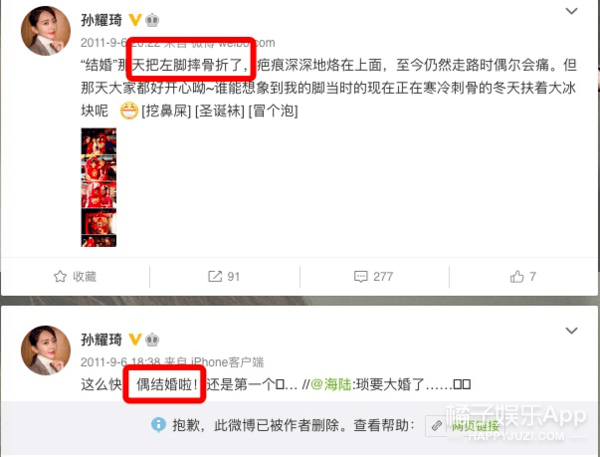Screen dimensions: 600x457
Task: Expand the second post's chevron menu
Action: coord(572,331)
